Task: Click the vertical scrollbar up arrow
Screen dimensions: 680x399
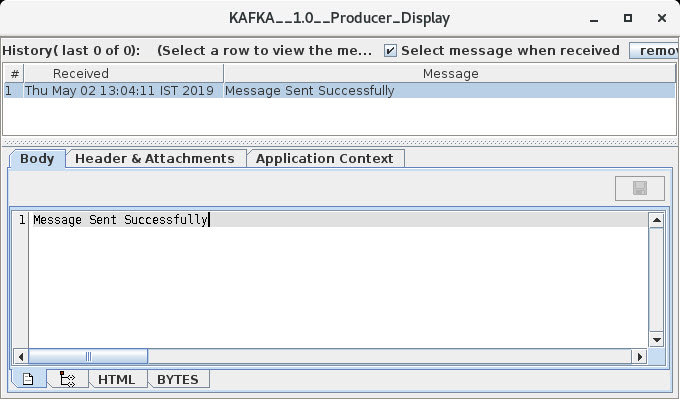Action: click(657, 220)
